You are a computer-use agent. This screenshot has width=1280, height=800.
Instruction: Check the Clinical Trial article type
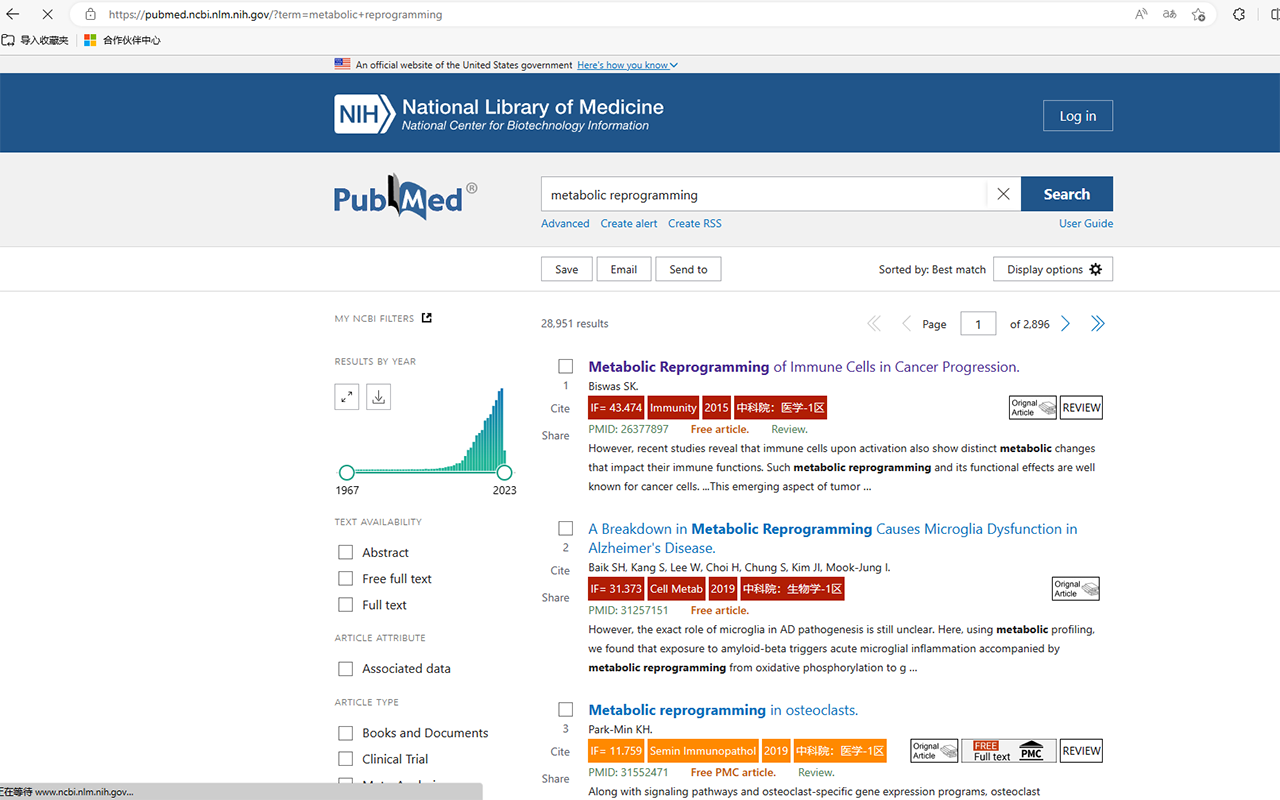(346, 759)
